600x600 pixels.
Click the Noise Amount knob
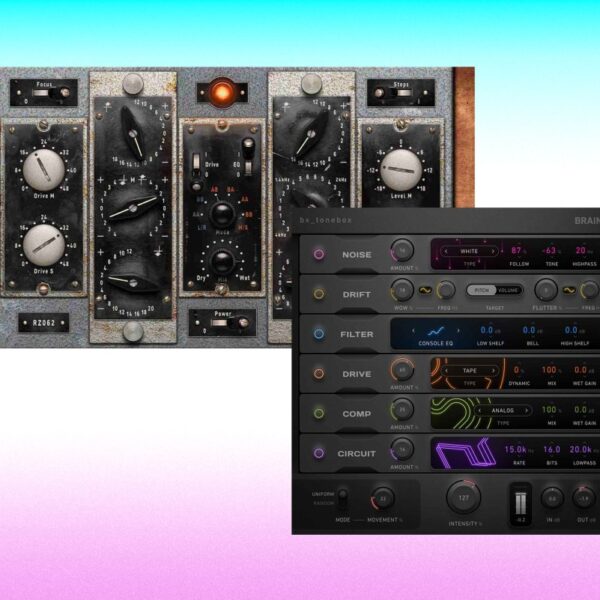pos(402,250)
